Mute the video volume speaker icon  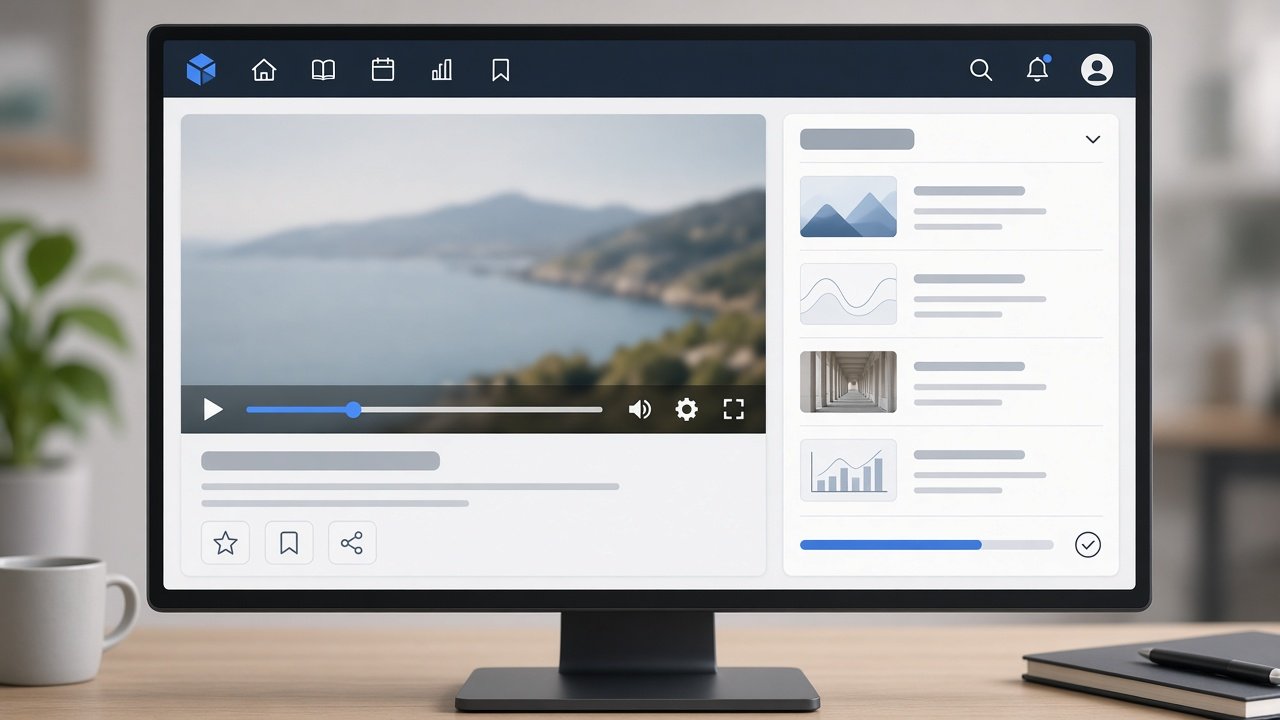[640, 409]
